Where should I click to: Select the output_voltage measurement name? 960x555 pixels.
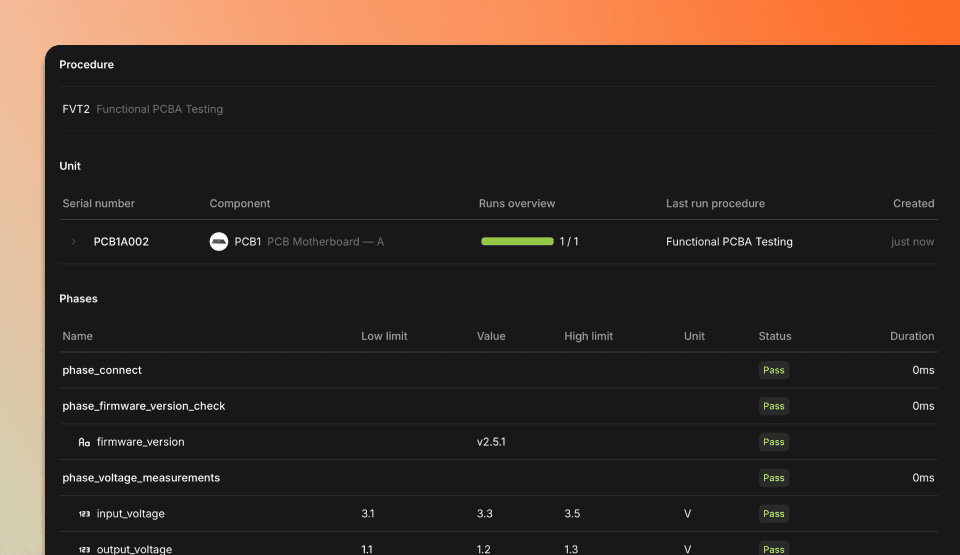pos(135,549)
